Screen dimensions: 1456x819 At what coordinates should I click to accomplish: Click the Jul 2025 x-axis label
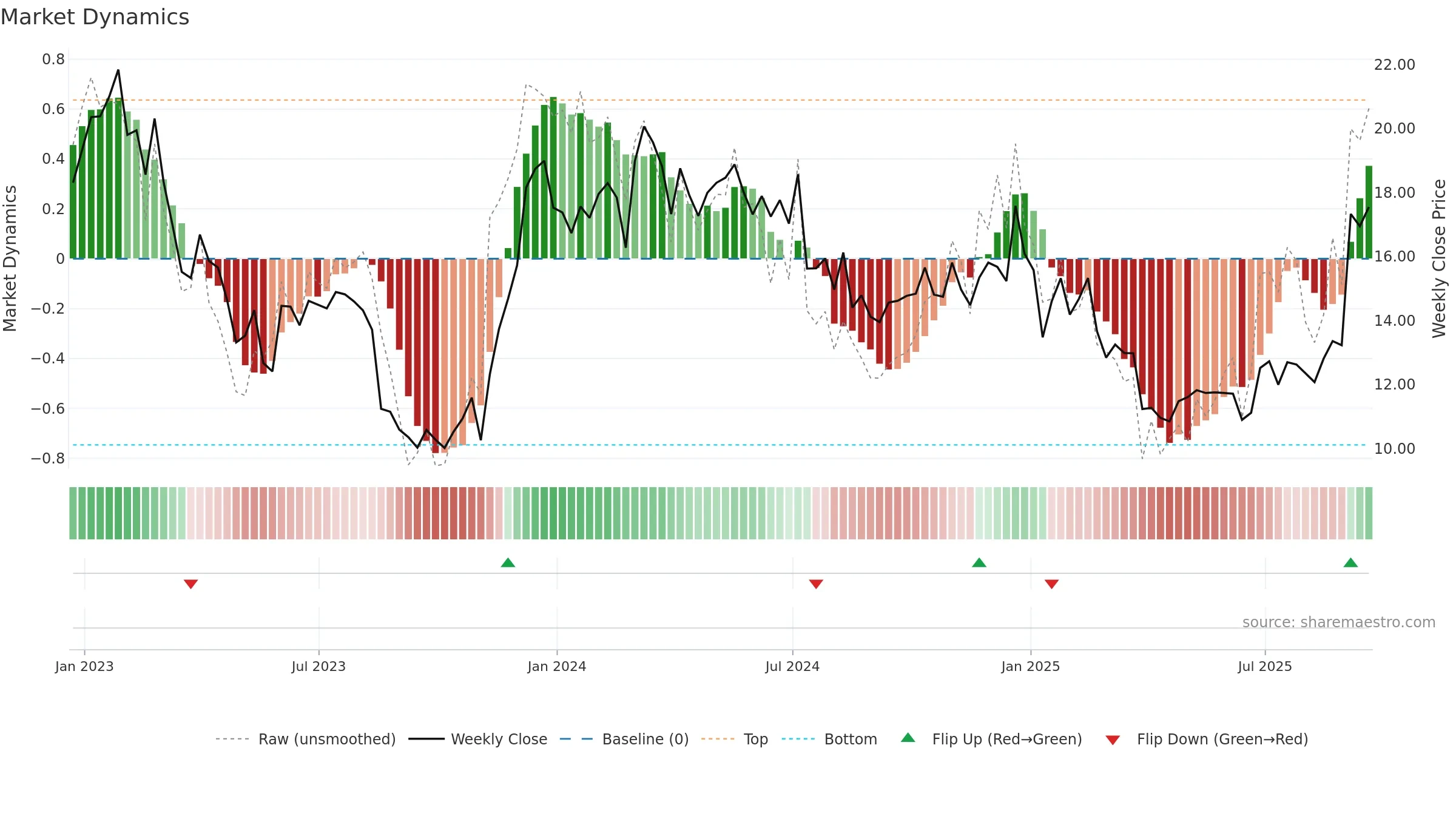(x=1265, y=666)
